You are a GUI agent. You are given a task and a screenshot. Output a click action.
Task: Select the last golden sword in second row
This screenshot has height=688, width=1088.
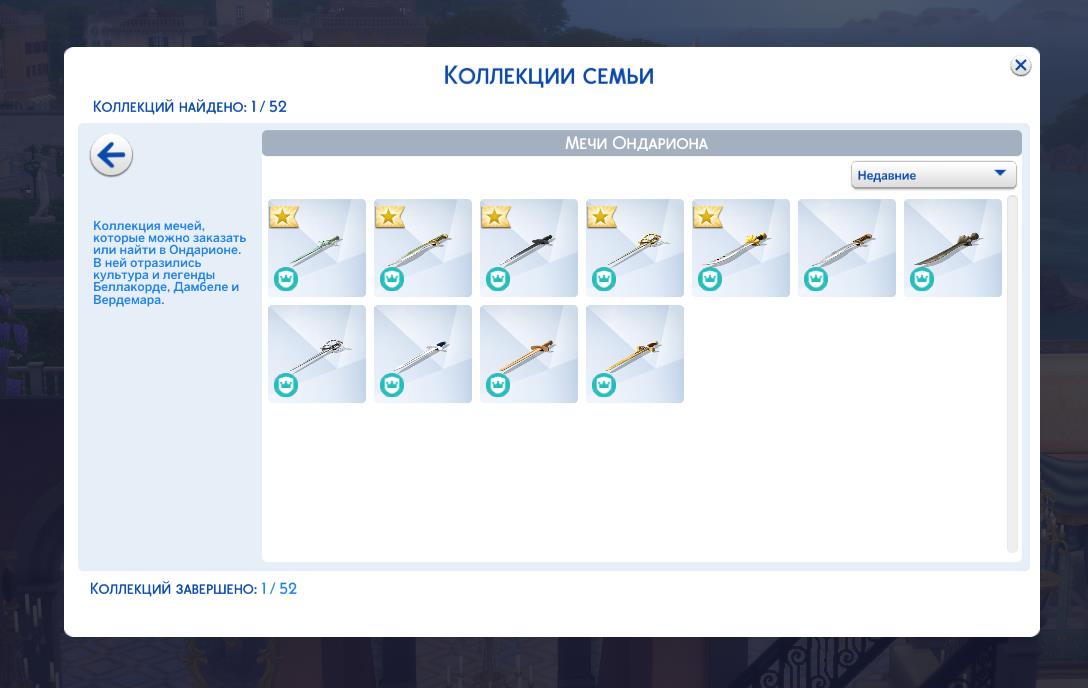635,353
